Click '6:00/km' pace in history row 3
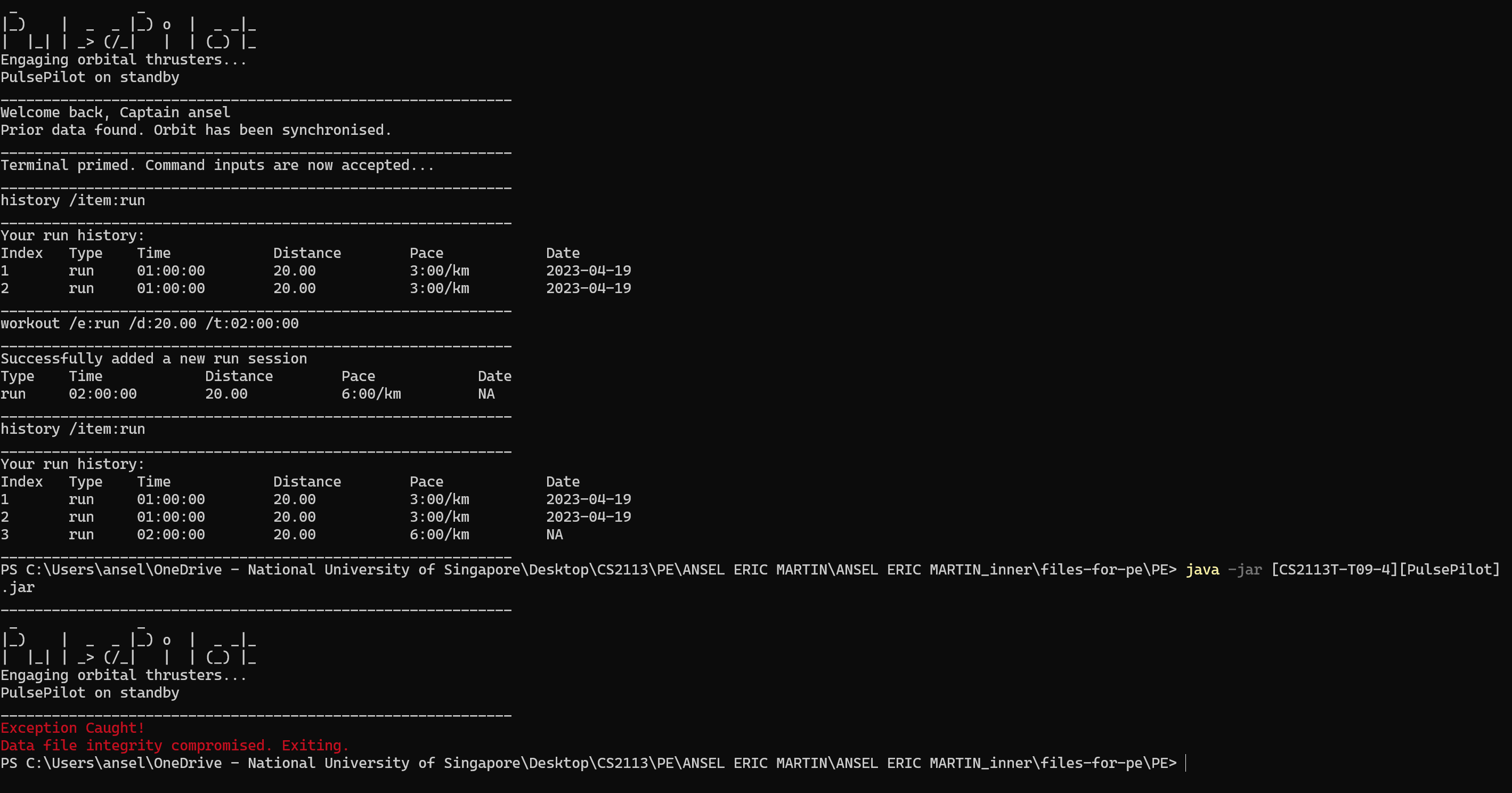Screen dimensions: 1512x793 pos(439,534)
